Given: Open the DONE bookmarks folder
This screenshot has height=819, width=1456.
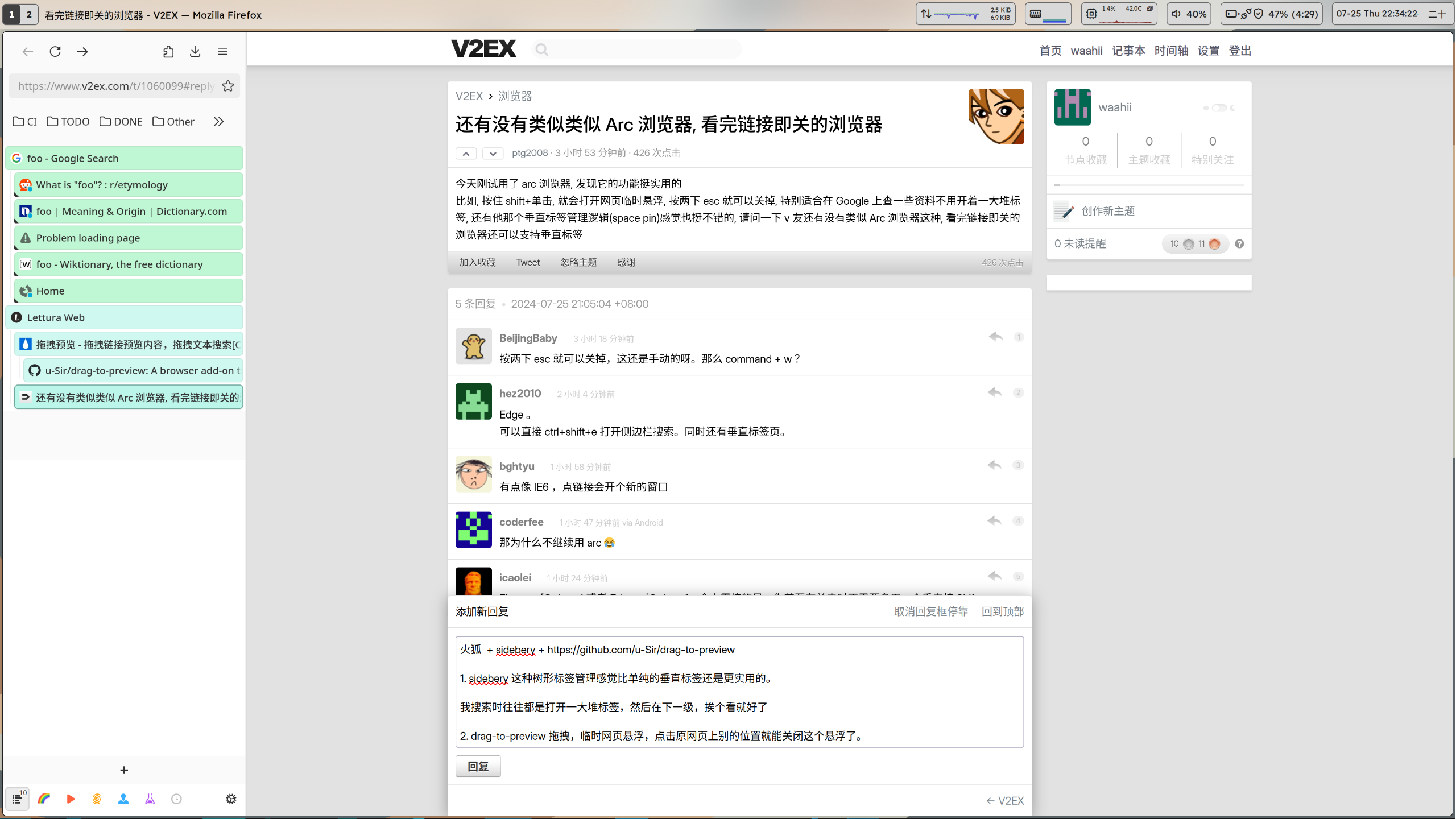Looking at the screenshot, I should [121, 122].
